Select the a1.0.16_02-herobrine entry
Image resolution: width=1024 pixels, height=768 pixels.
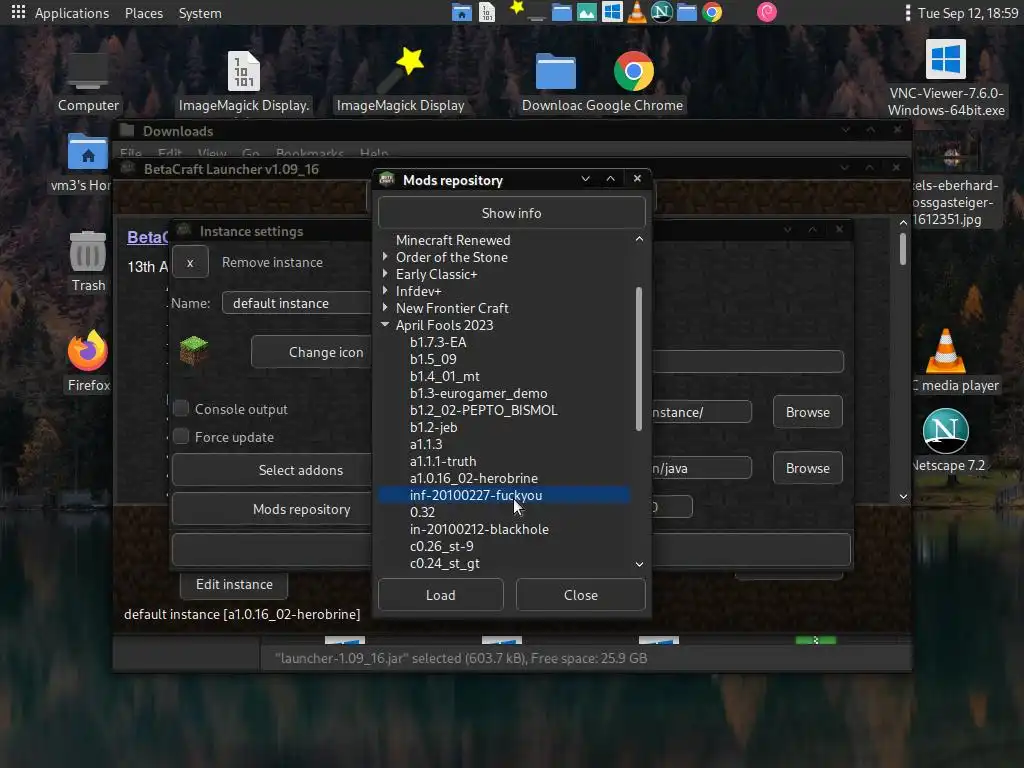pyautogui.click(x=474, y=477)
